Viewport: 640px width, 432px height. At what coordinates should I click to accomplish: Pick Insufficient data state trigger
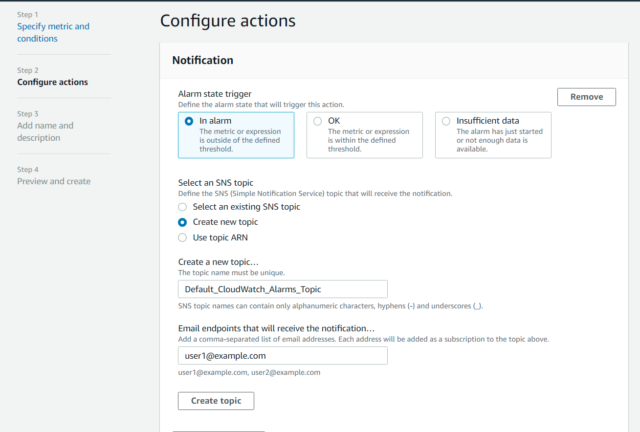pyautogui.click(x=493, y=135)
